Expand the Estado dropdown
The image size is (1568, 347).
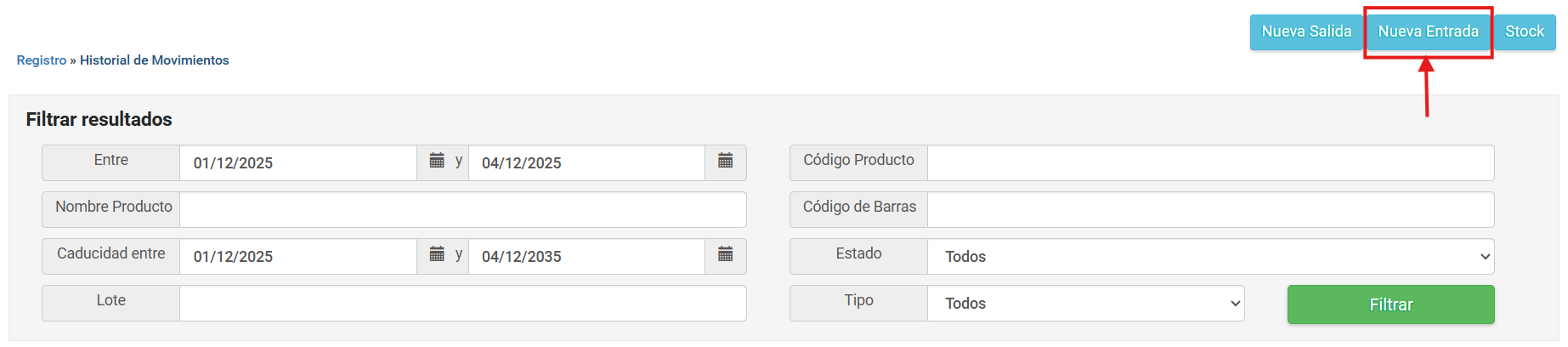pyautogui.click(x=1209, y=257)
